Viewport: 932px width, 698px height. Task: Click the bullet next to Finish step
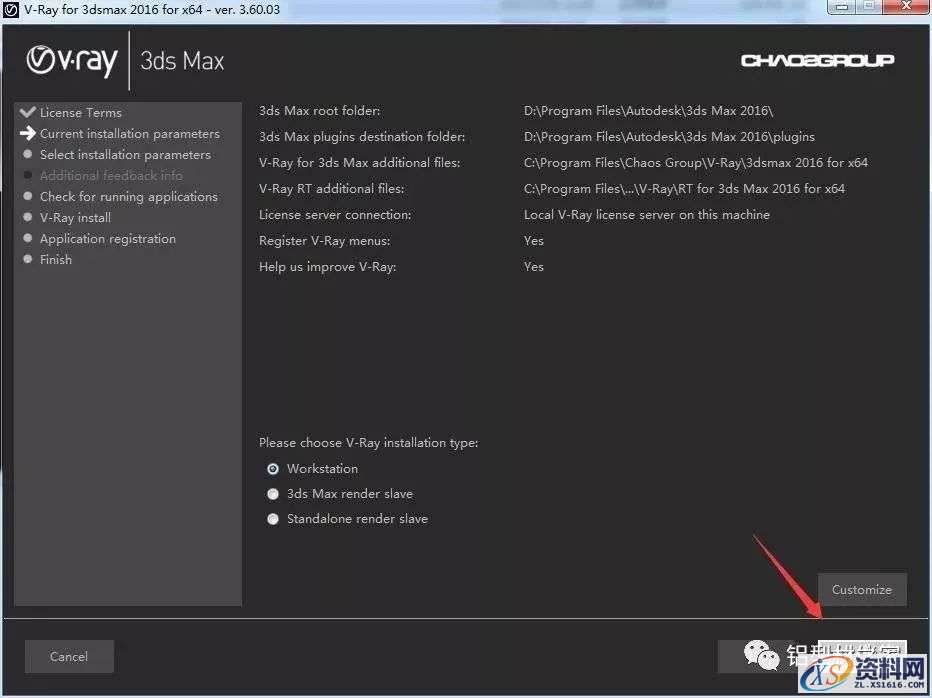[x=28, y=260]
